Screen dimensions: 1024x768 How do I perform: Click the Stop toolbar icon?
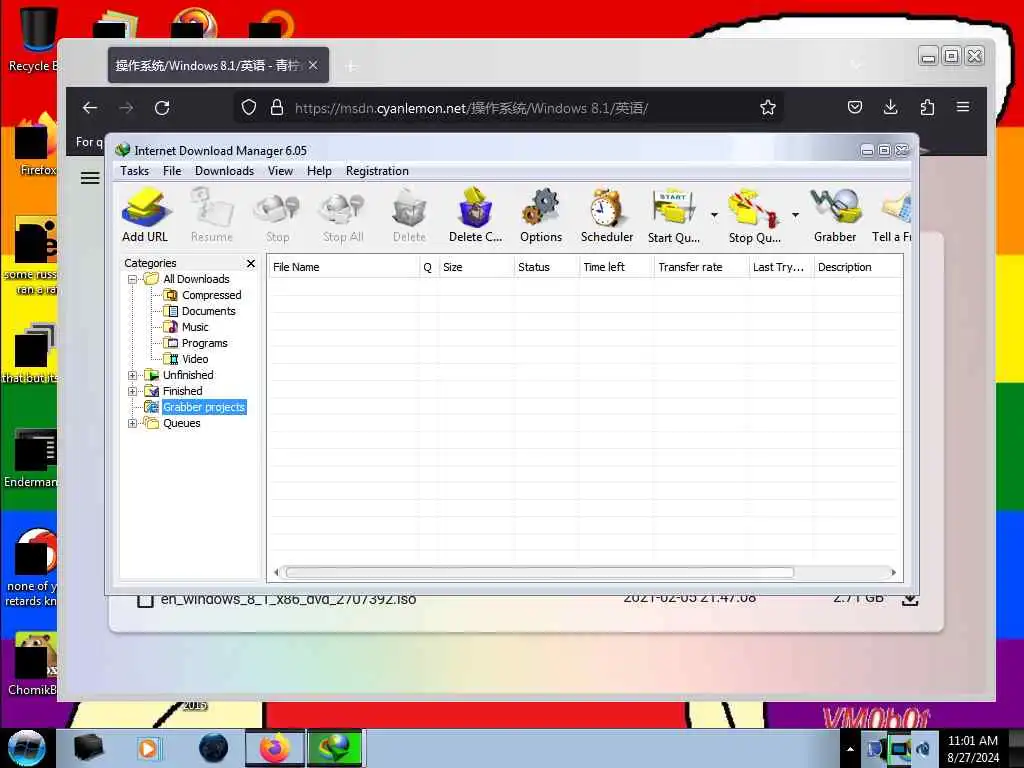point(277,216)
